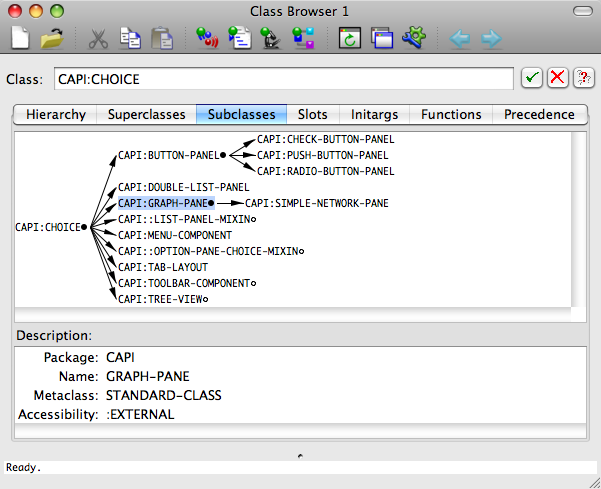The image size is (601, 489).
Task: Select the CAPI::OPTION-PANE-CHOICE-MIXIN node
Action: [208, 251]
